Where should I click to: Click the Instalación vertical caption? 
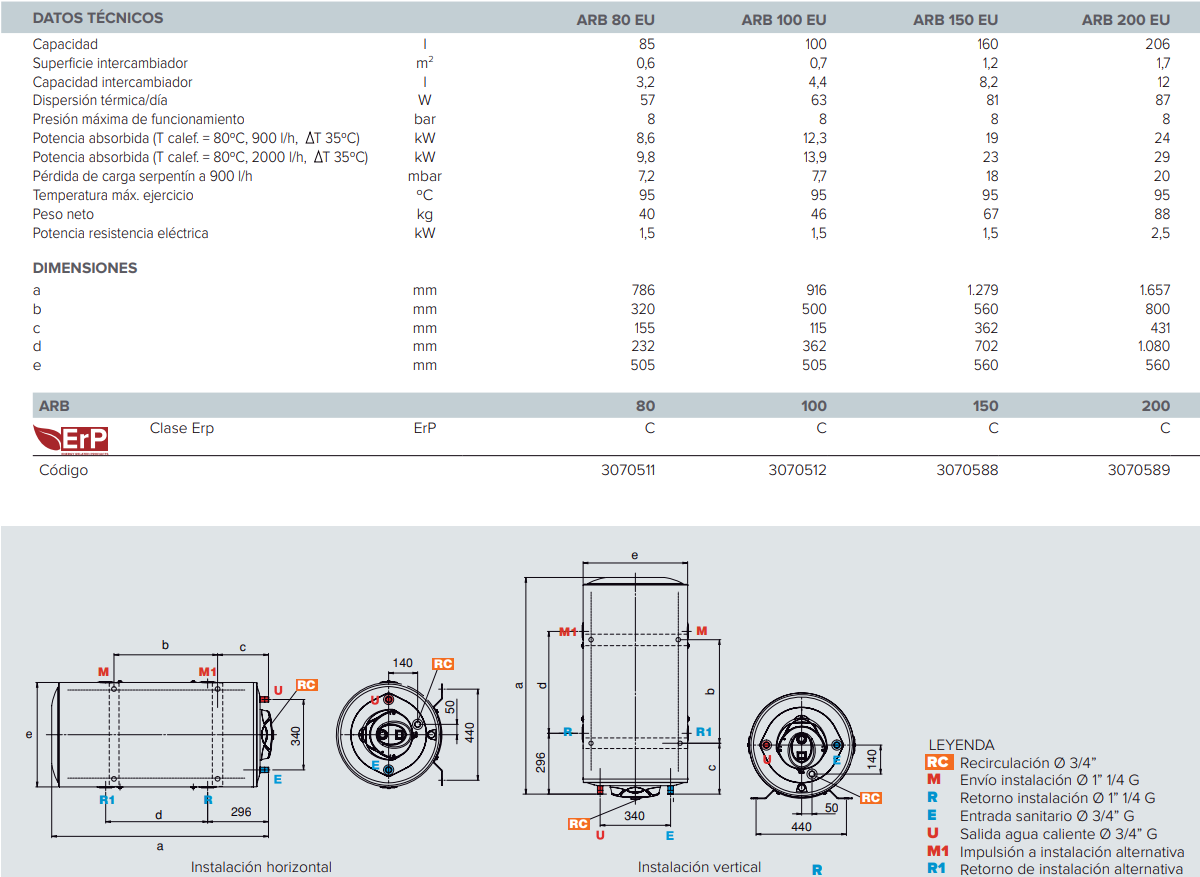pyautogui.click(x=699, y=867)
